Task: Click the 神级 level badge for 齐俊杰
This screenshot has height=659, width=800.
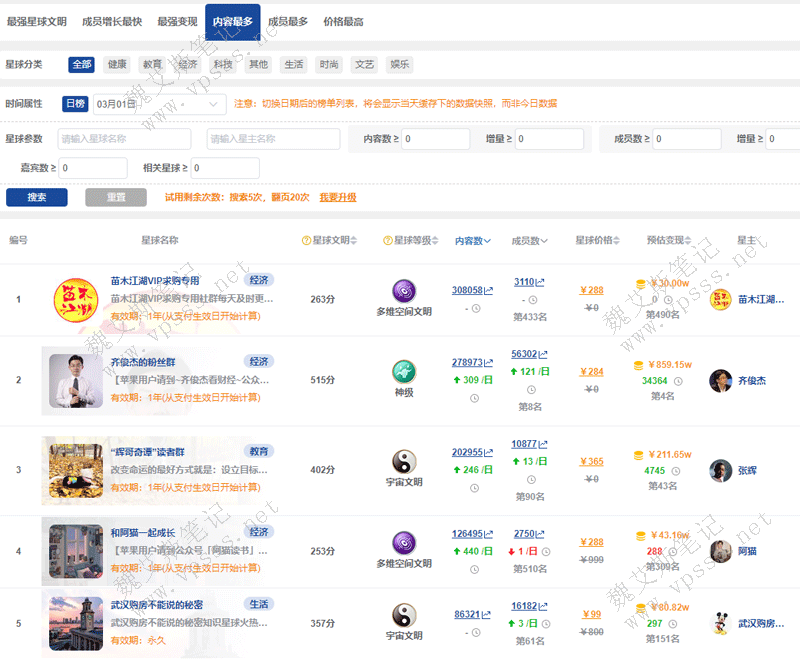Action: coord(404,372)
